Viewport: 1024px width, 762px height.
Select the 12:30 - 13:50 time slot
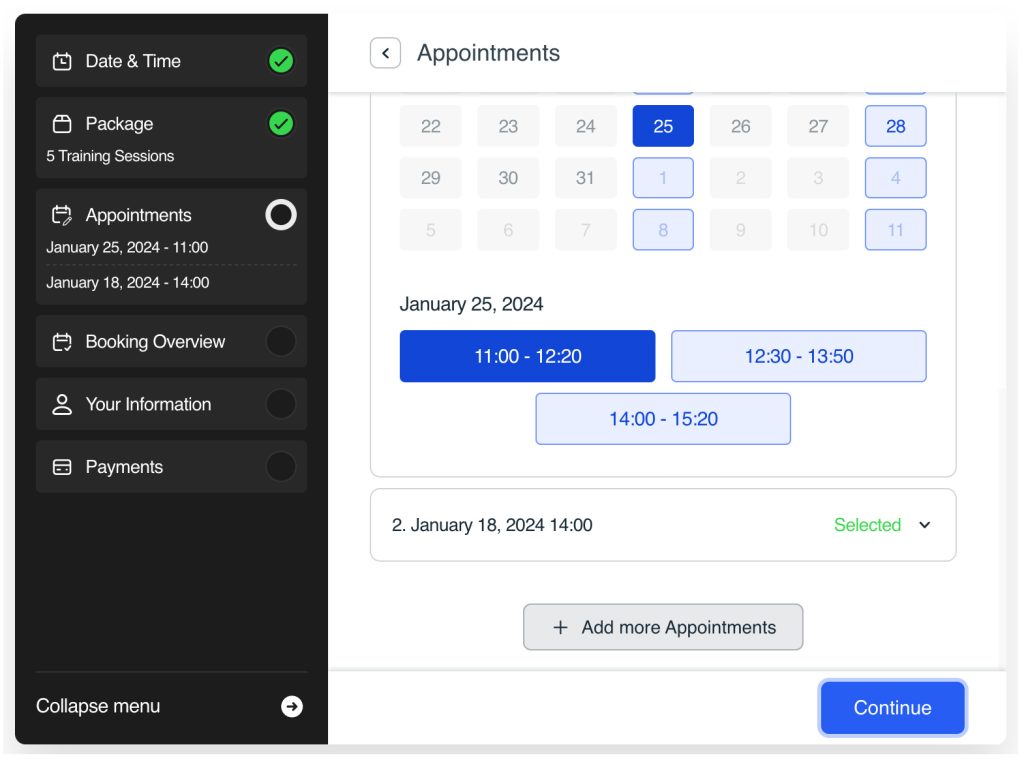[x=798, y=356]
